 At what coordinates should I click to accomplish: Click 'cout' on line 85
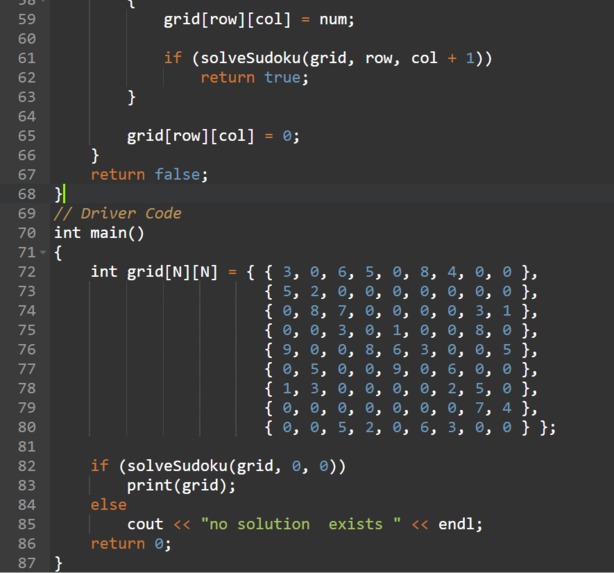(145, 524)
